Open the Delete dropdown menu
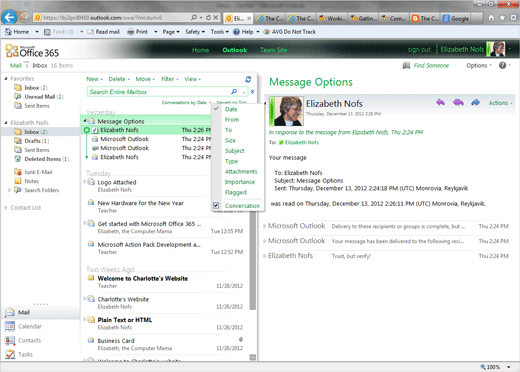The height and width of the screenshot is (372, 520). (x=119, y=79)
